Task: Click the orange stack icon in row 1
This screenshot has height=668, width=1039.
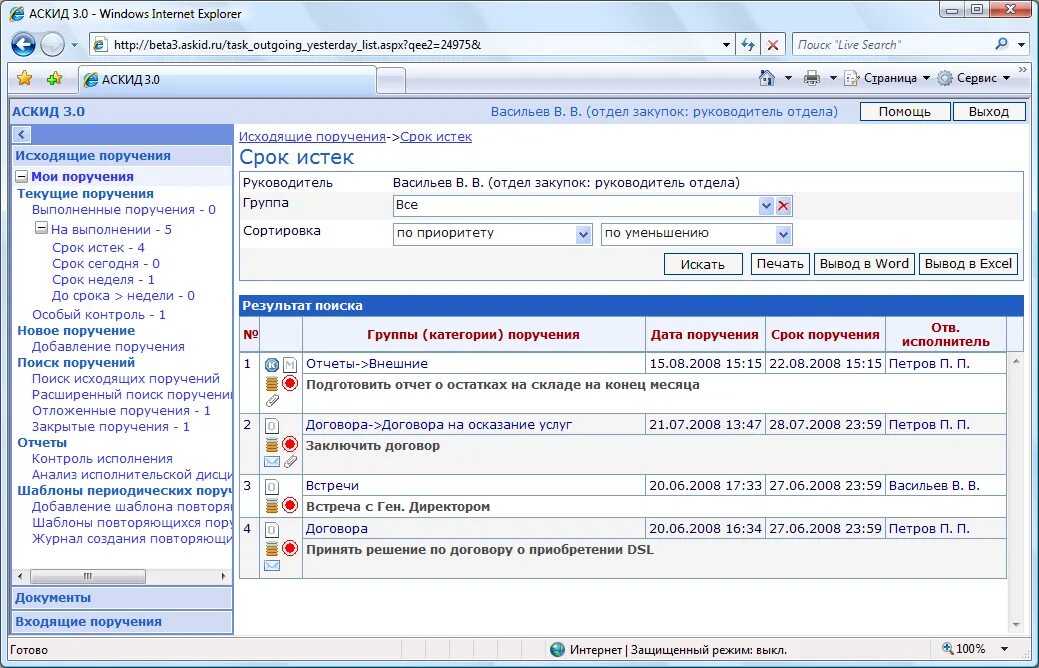Action: pyautogui.click(x=272, y=384)
